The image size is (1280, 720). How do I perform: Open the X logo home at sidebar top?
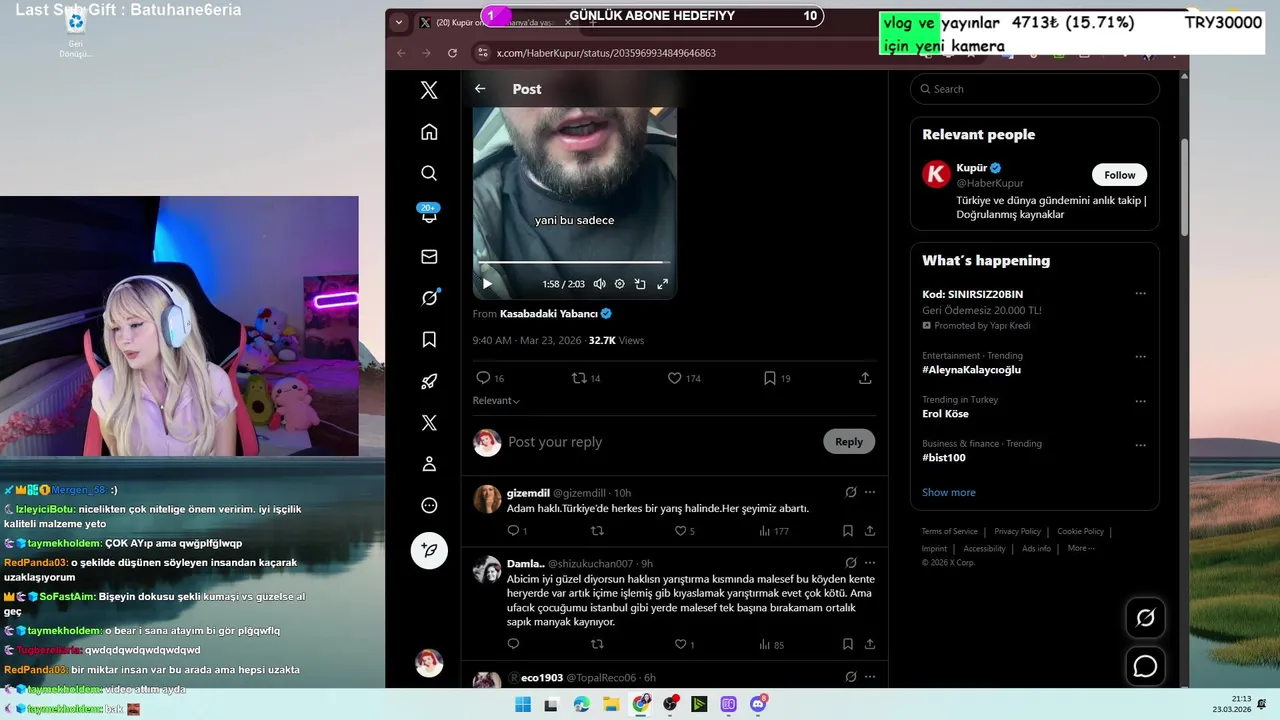429,90
